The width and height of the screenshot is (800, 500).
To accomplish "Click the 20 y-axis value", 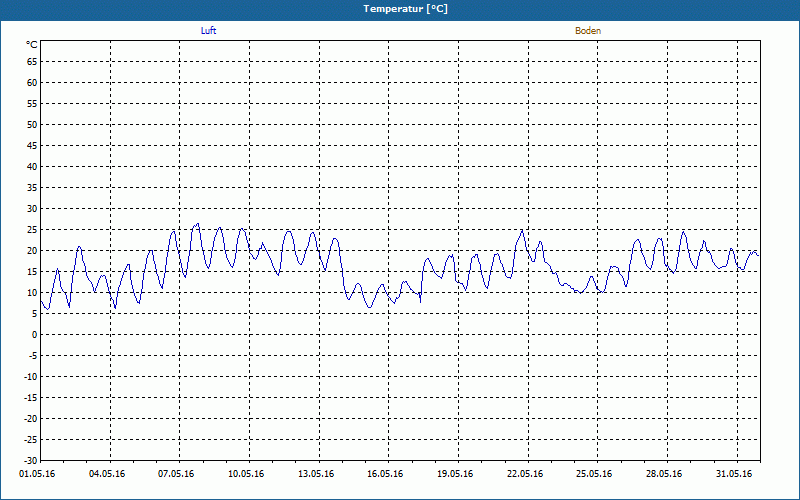I will tap(32, 251).
